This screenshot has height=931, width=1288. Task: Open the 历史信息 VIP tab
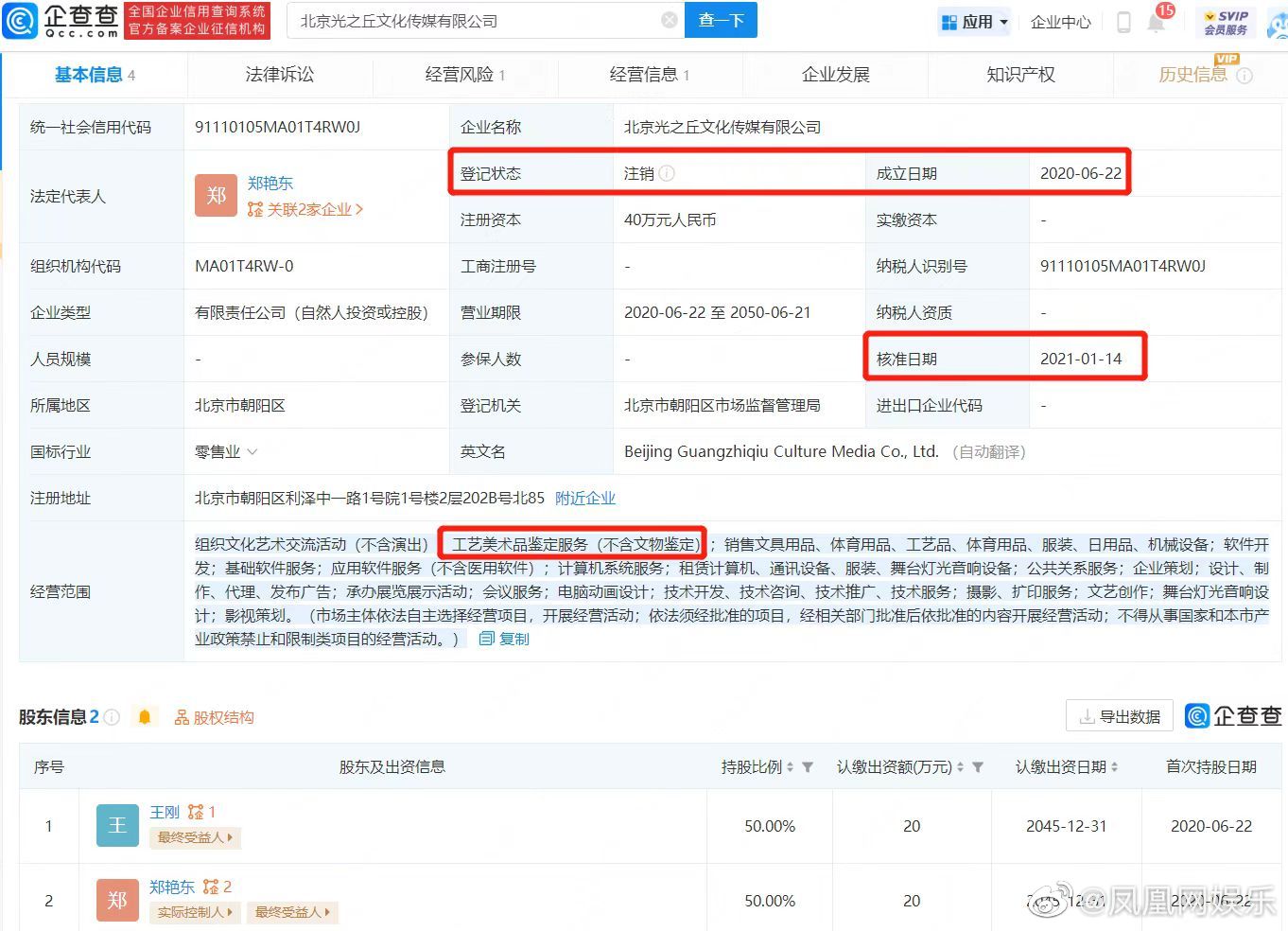pos(1193,75)
